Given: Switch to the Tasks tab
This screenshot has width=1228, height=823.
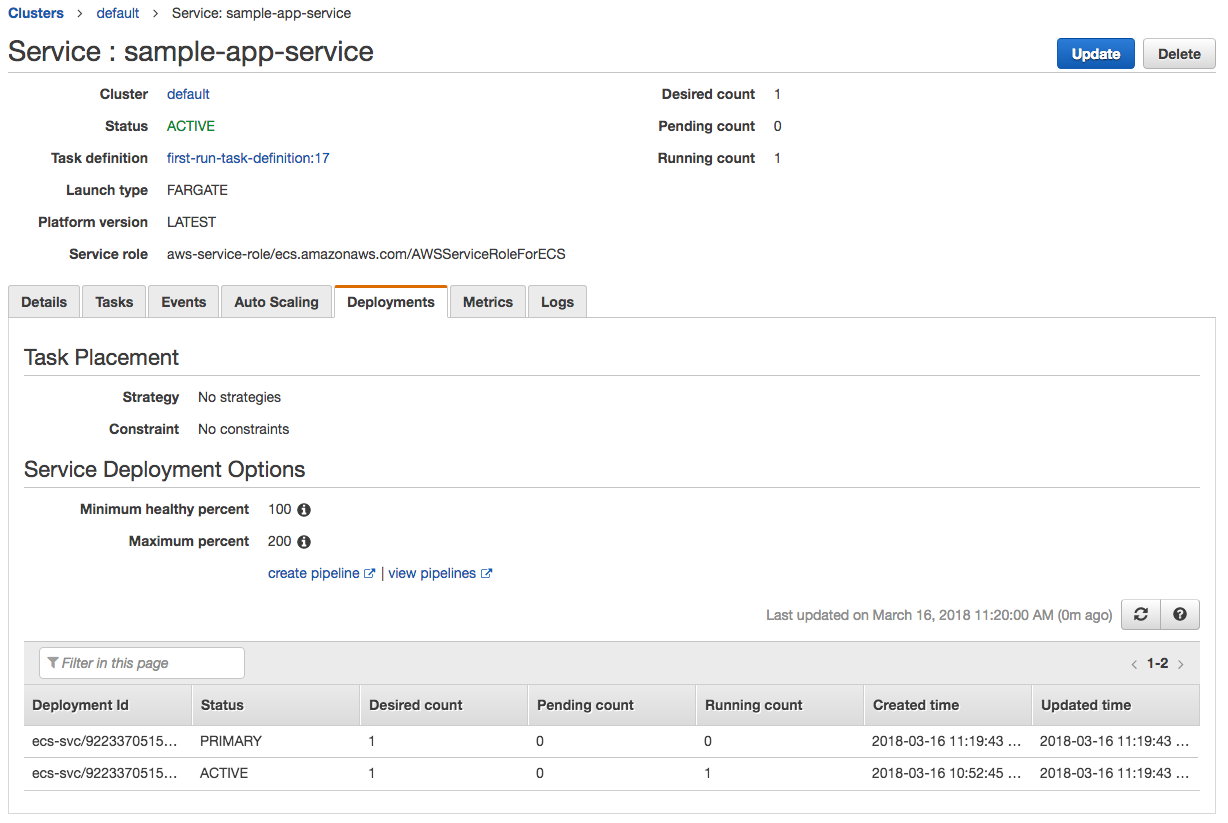Looking at the screenshot, I should pos(114,302).
